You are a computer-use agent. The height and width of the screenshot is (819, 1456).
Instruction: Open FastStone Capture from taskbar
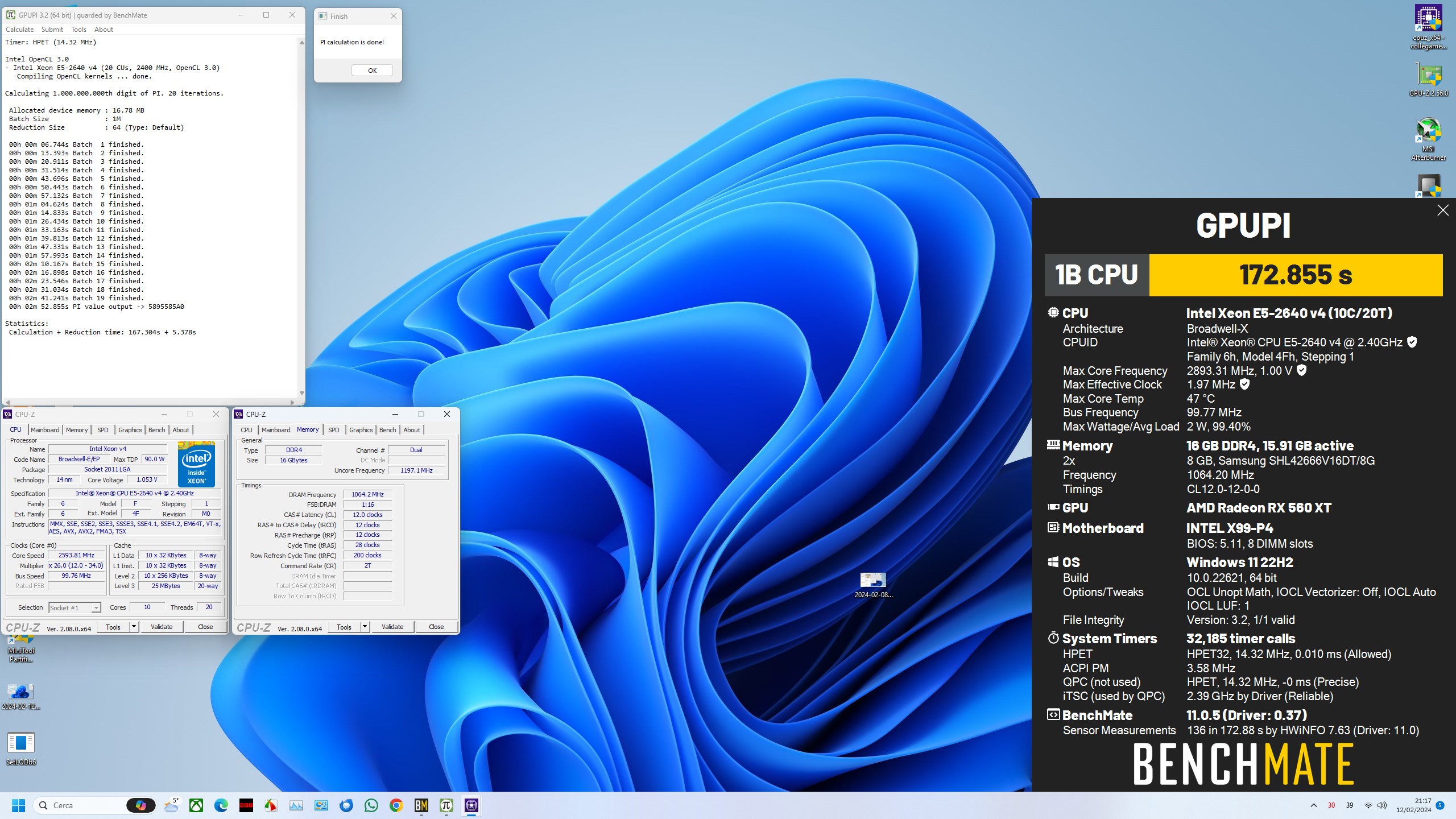coord(271,805)
